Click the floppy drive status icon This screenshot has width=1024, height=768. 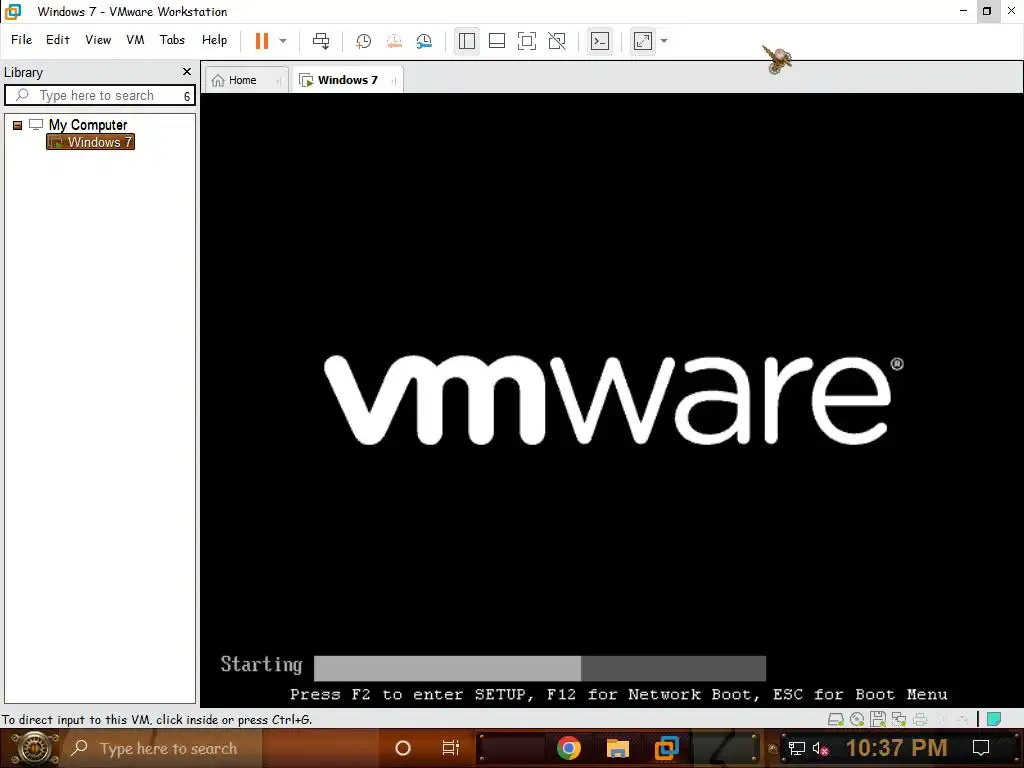[x=878, y=720]
